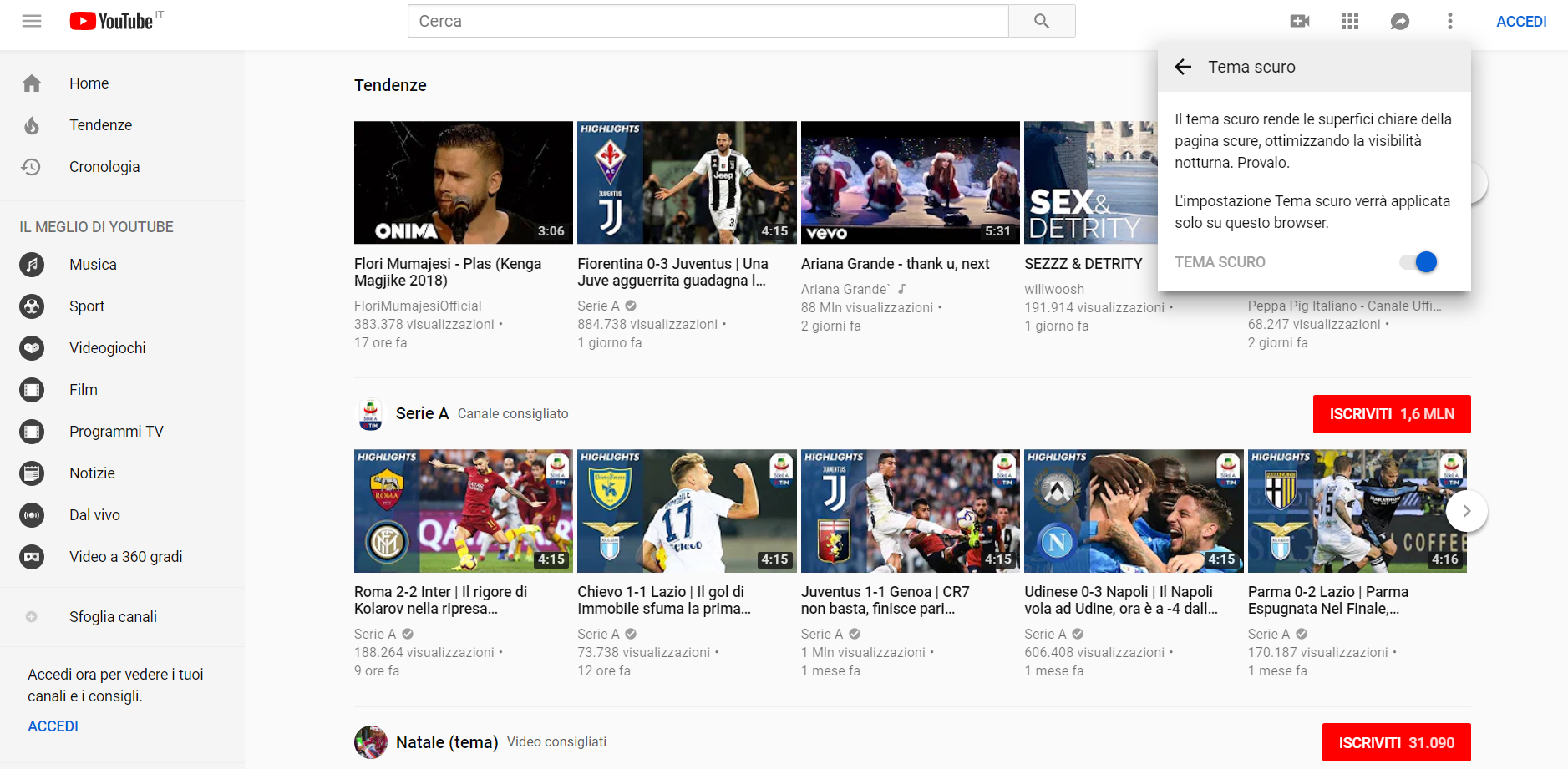This screenshot has height=769, width=1568.
Task: Select the Videogiochi controller icon
Action: [32, 347]
